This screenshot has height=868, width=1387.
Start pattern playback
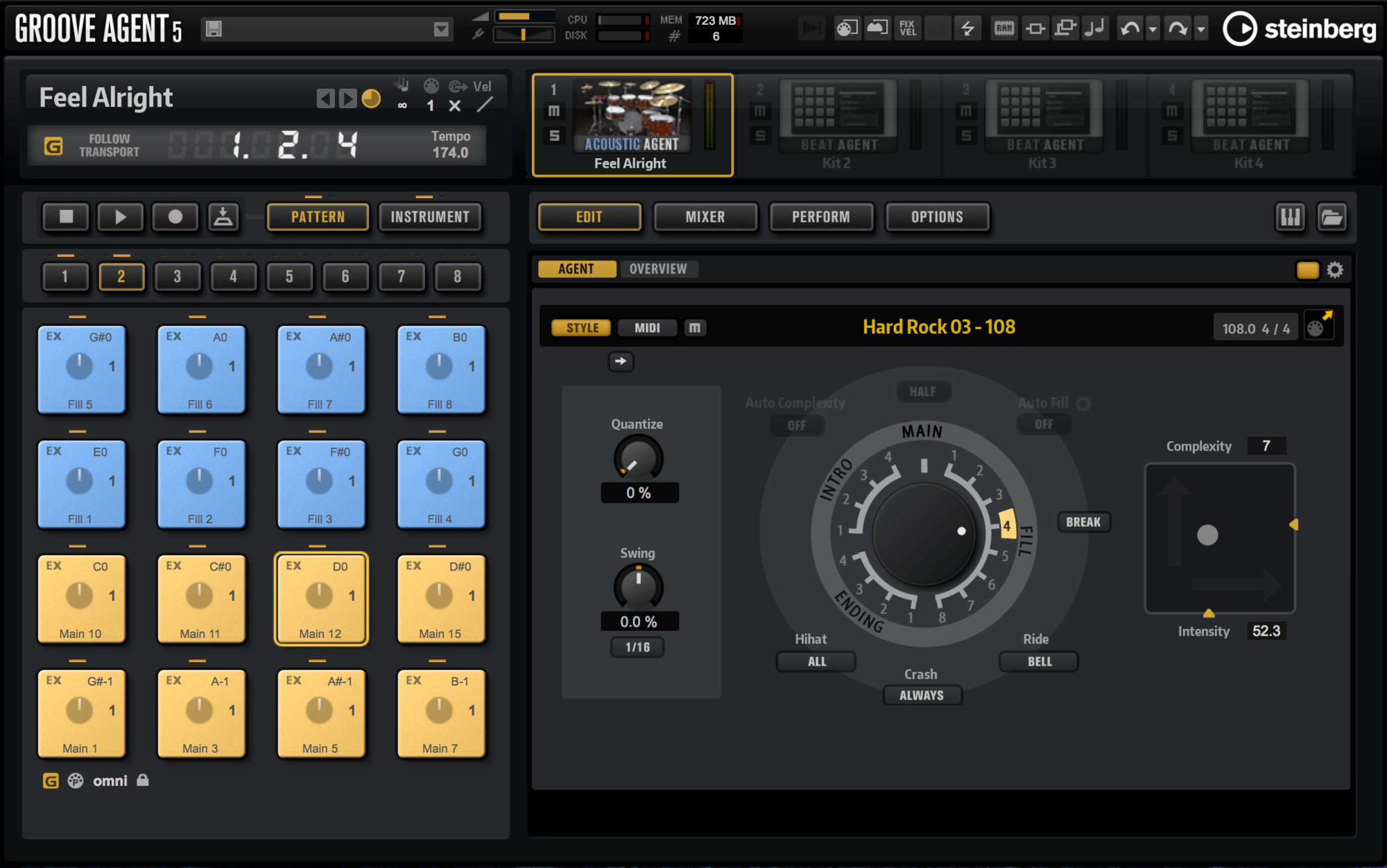[x=120, y=217]
